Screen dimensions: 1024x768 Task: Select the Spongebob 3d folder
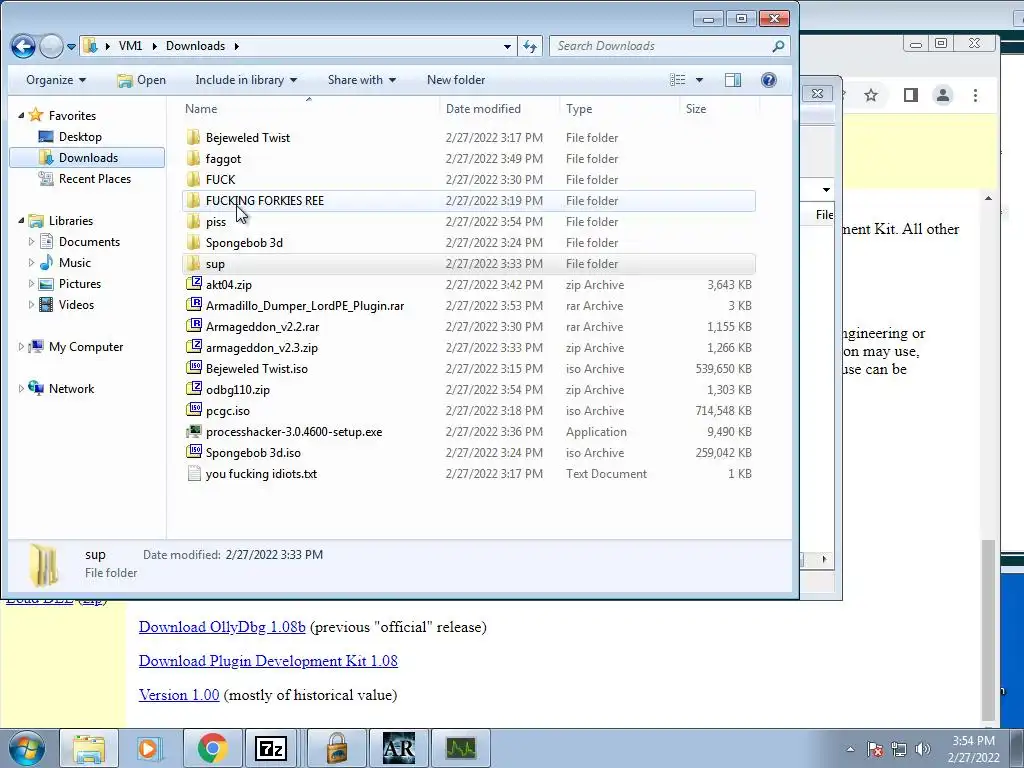tap(469, 242)
